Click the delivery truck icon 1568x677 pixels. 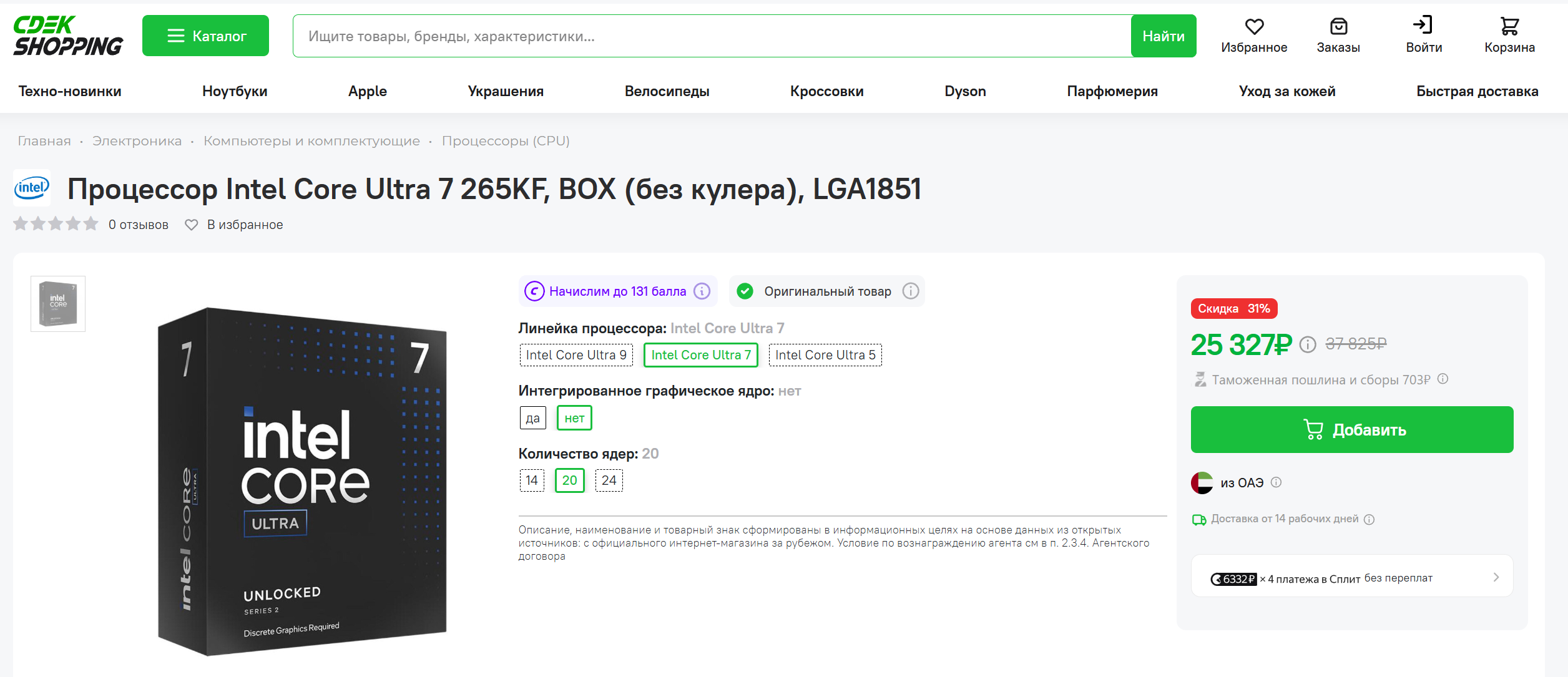point(1199,519)
